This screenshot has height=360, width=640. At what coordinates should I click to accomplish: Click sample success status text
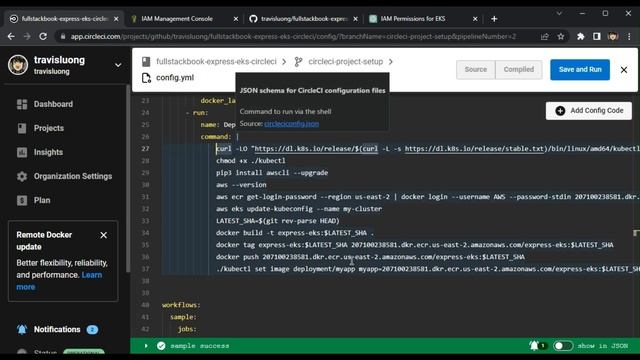200,346
